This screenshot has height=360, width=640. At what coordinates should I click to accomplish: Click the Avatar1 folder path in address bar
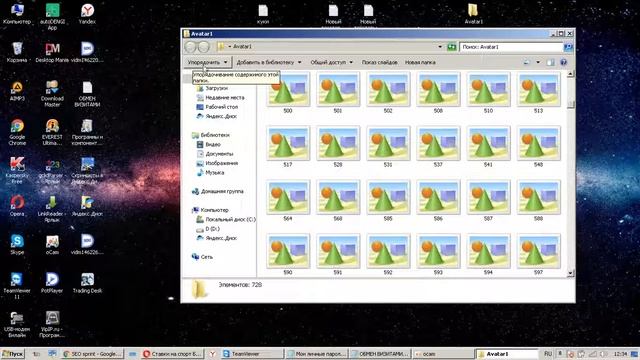pyautogui.click(x=242, y=47)
